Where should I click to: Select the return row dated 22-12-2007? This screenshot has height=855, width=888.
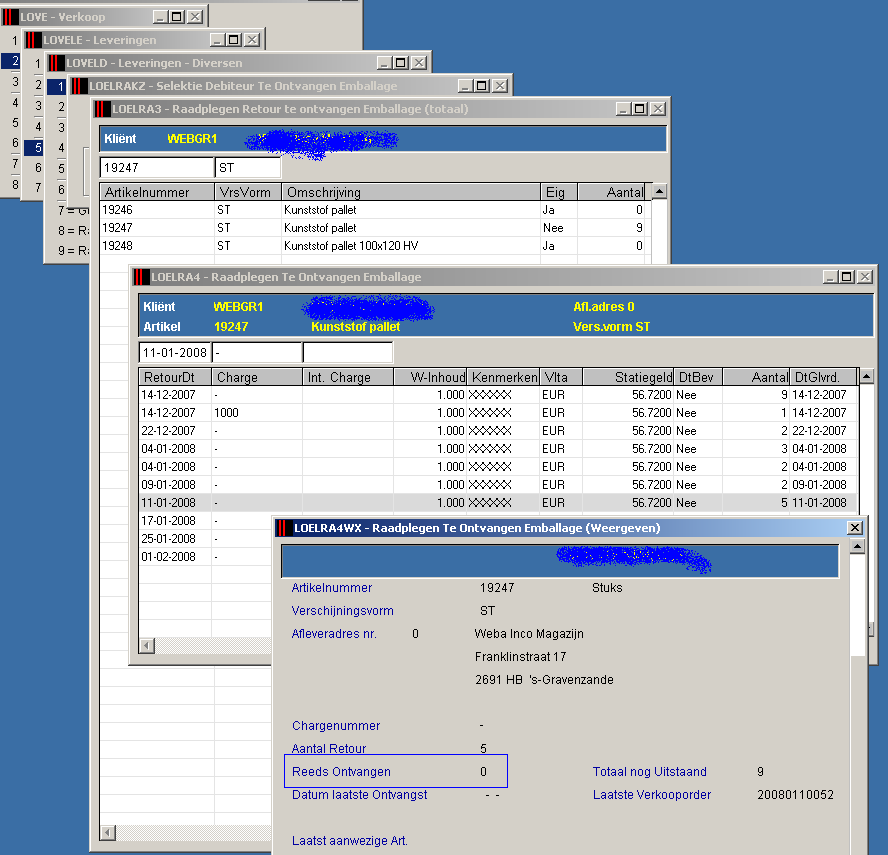pyautogui.click(x=498, y=431)
